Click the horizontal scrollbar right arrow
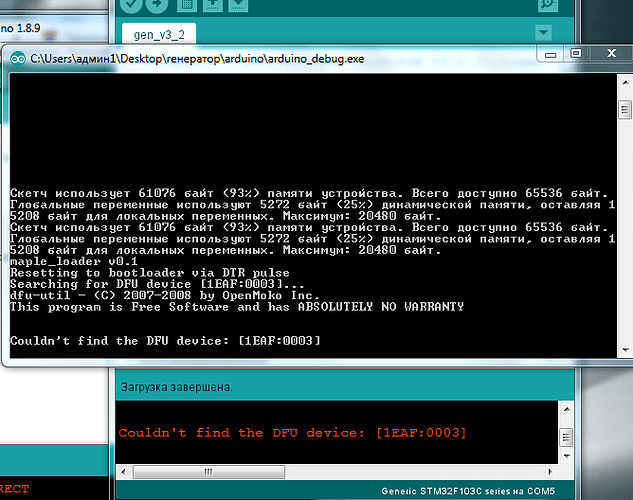This screenshot has height=500, width=633. [x=550, y=471]
